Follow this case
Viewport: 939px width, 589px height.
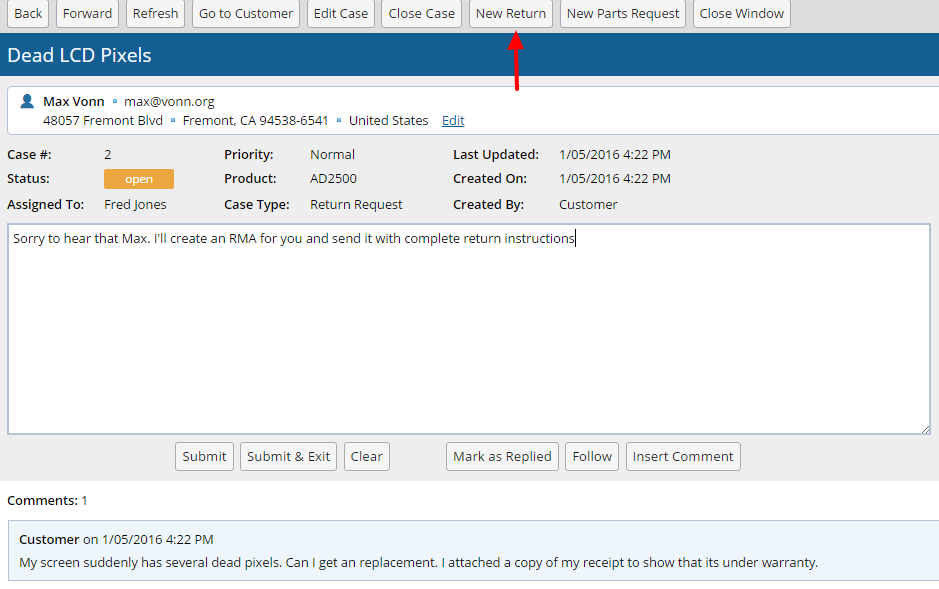[592, 457]
